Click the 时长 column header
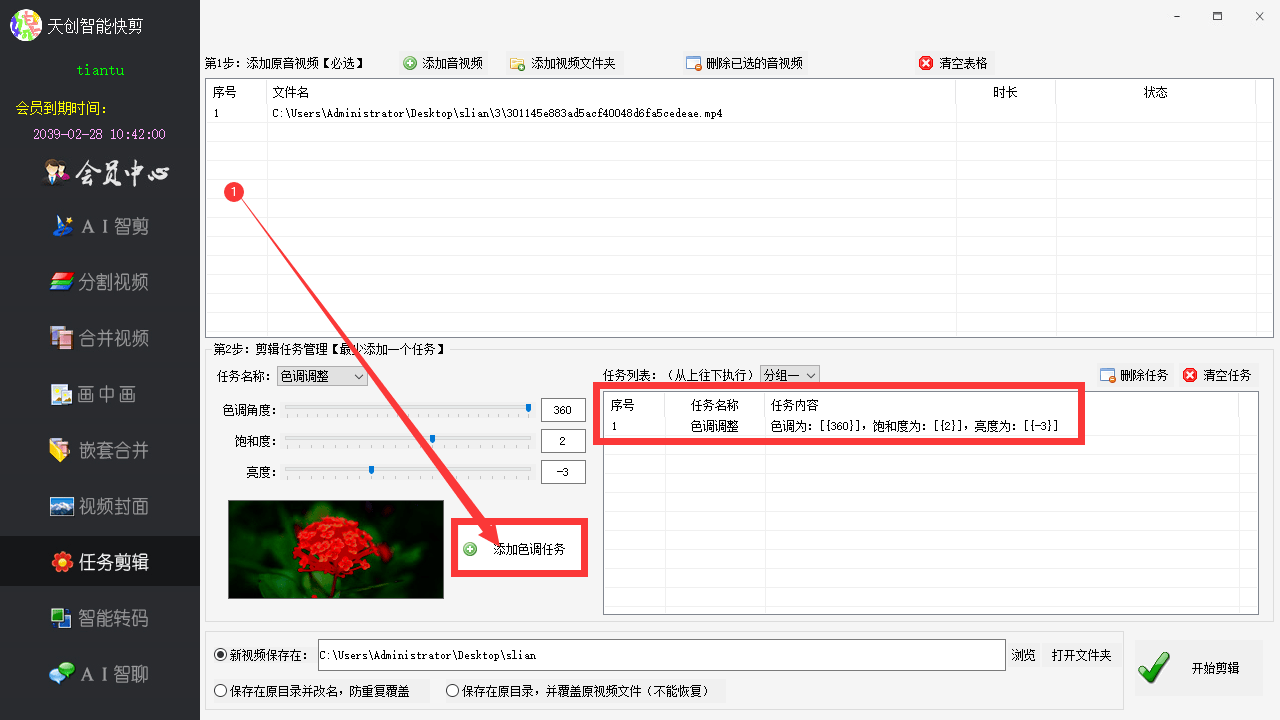The height and width of the screenshot is (720, 1280). 1005,92
